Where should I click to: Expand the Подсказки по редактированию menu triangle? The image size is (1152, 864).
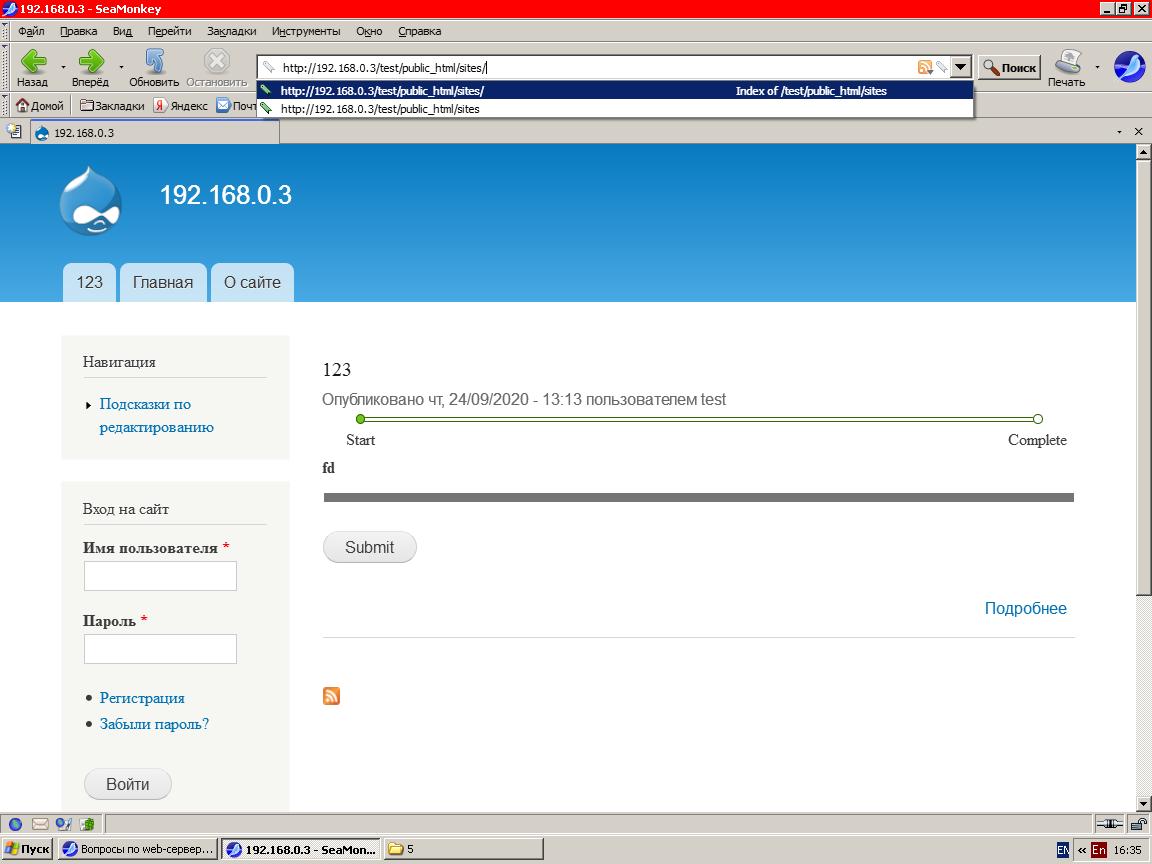pos(88,405)
